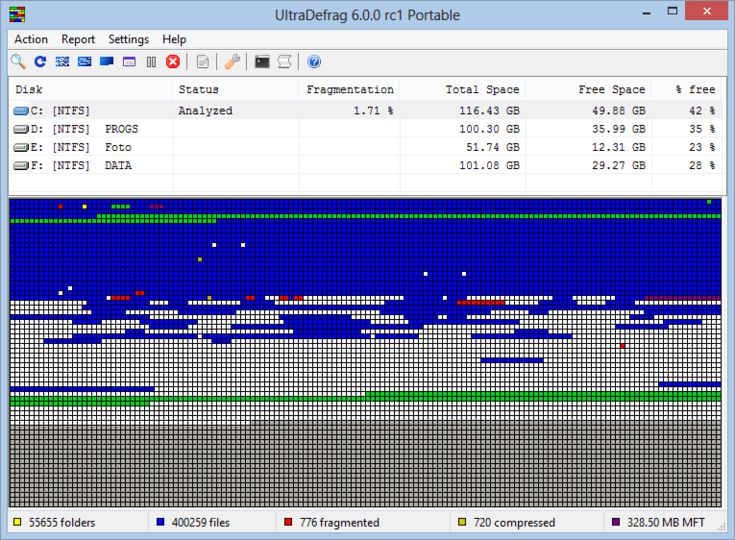Screen dimensions: 735x540
Task: Open the Action menu
Action: pyautogui.click(x=31, y=39)
